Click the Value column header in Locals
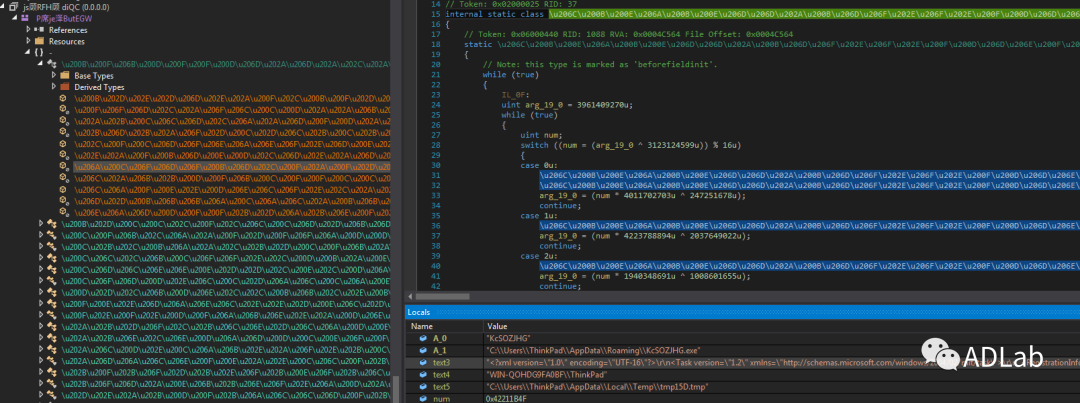 497,326
